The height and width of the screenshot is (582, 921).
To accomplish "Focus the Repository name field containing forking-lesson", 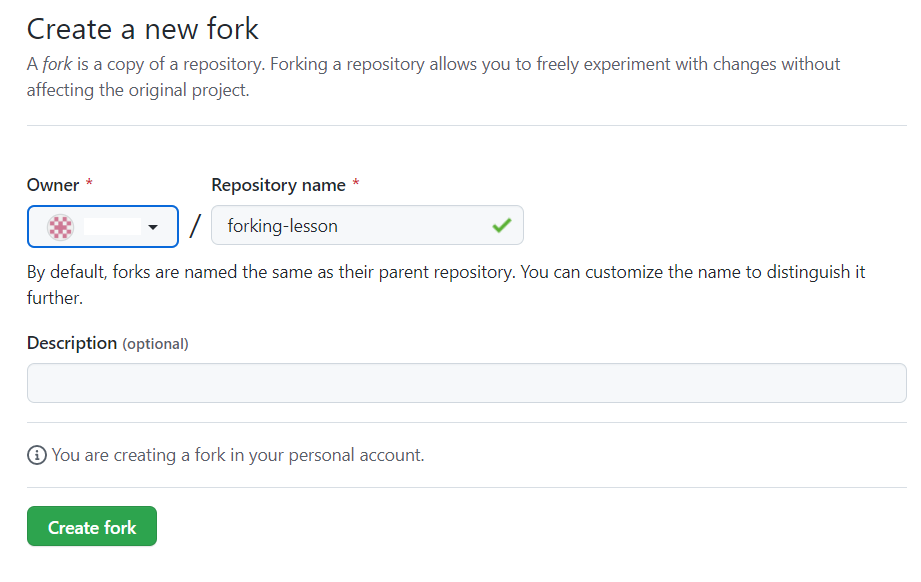I will pyautogui.click(x=350, y=226).
